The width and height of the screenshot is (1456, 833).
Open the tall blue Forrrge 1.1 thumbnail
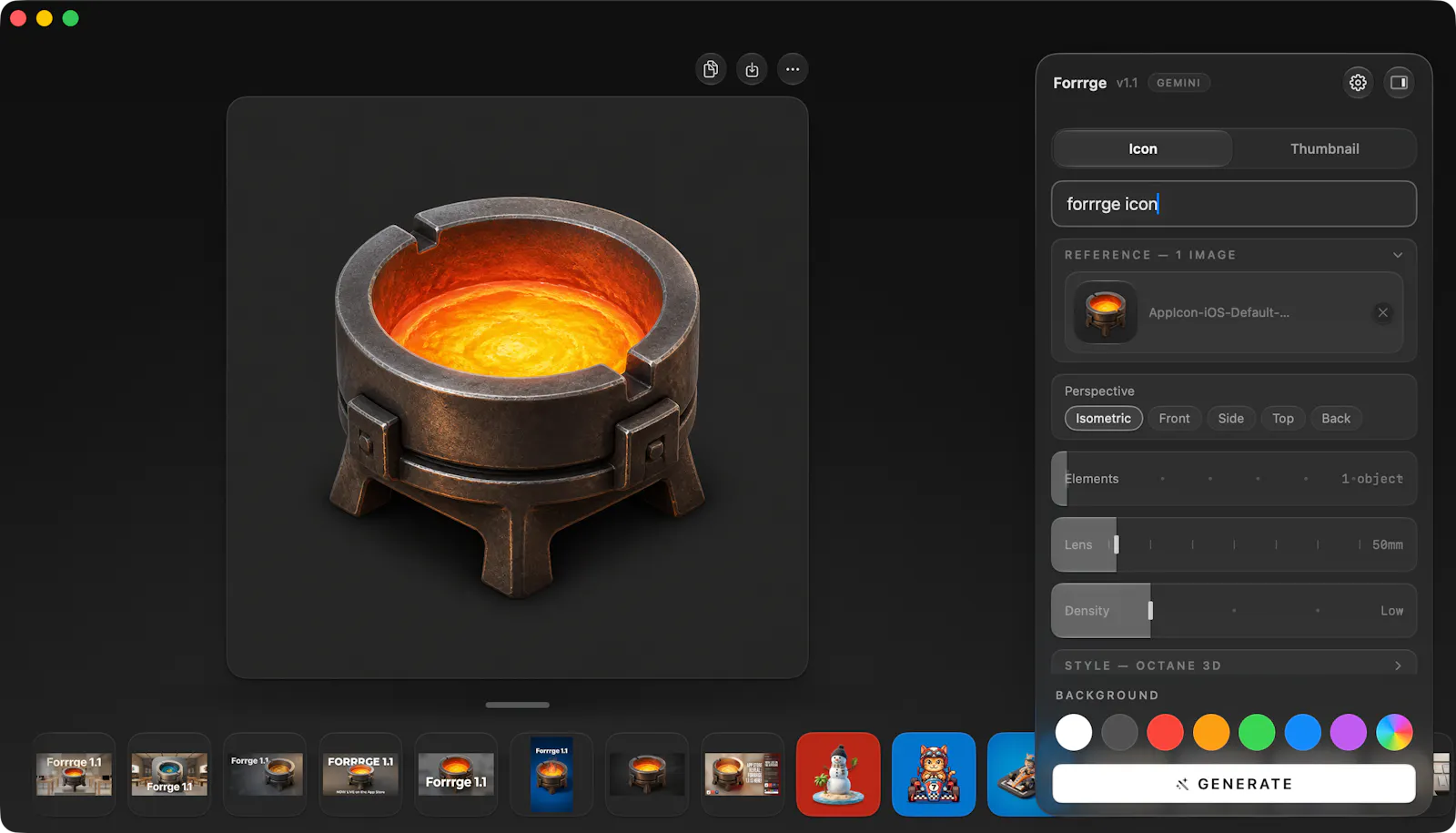click(x=551, y=775)
